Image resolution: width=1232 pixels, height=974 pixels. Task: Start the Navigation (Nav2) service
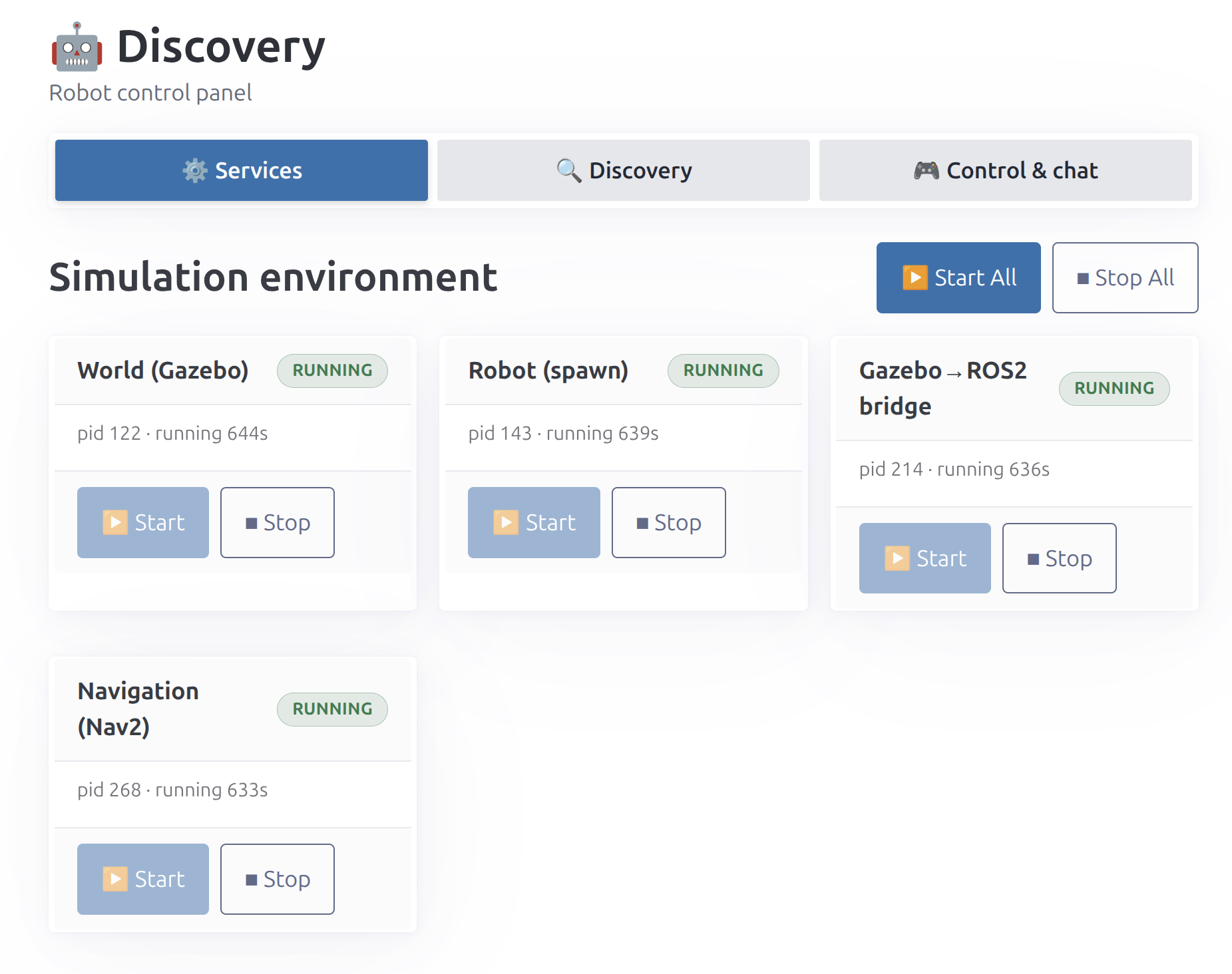[143, 879]
